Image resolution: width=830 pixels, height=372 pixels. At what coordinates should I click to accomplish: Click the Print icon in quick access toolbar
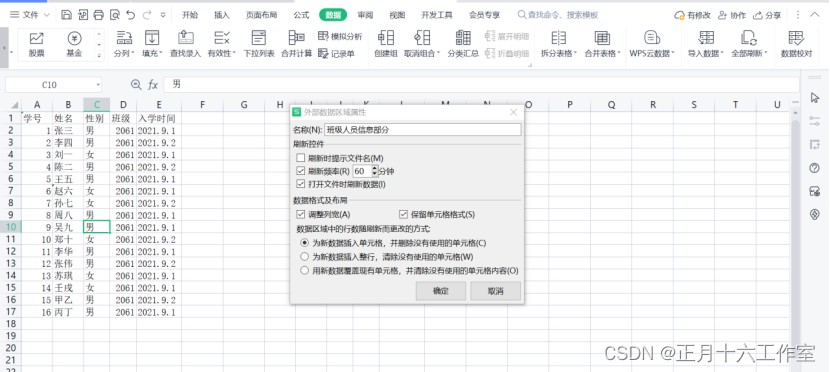98,15
